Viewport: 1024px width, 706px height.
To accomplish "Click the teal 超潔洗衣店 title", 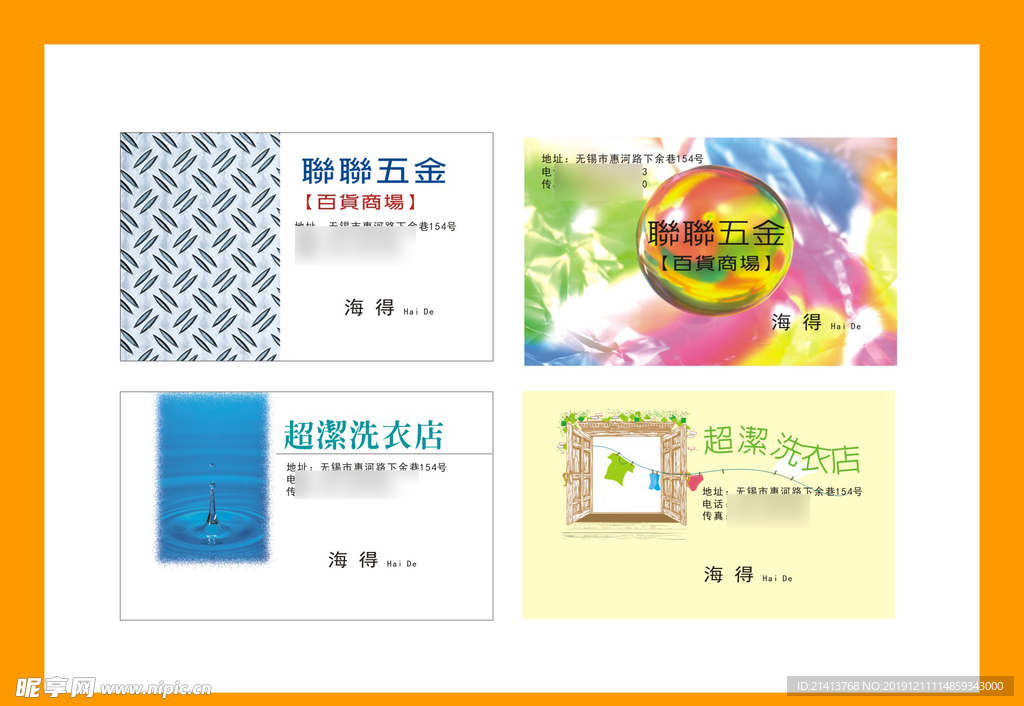I will pyautogui.click(x=363, y=435).
